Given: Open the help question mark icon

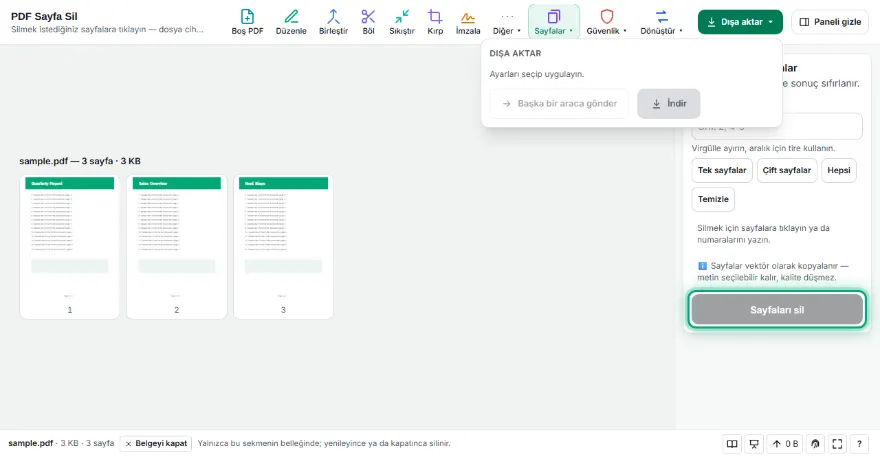Looking at the screenshot, I should tap(859, 444).
